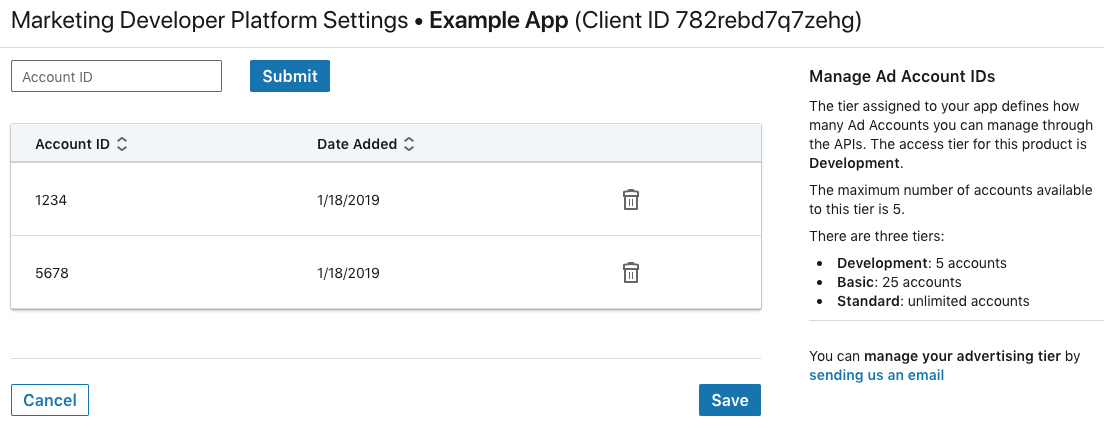Delete account 1234 with trash icon
The height and width of the screenshot is (428, 1104).
(631, 200)
